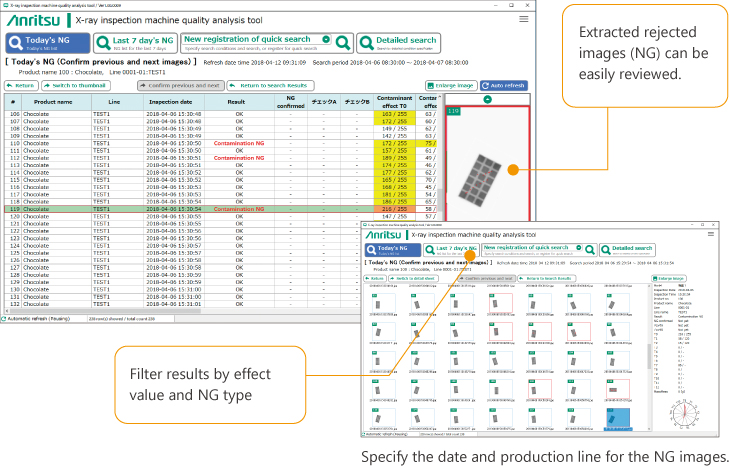Select row 110 Contamination NG result
Screen dimensions: 730x468
click(x=239, y=143)
